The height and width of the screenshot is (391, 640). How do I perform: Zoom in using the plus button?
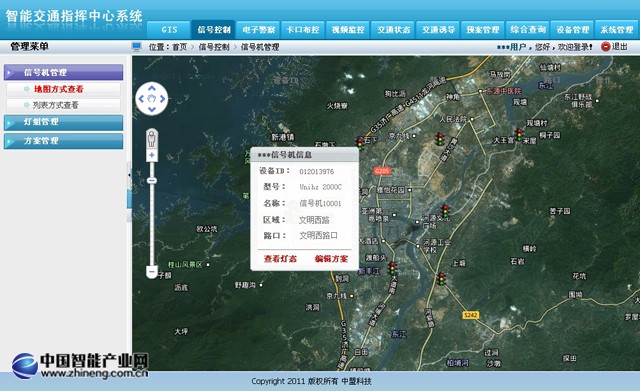click(152, 155)
